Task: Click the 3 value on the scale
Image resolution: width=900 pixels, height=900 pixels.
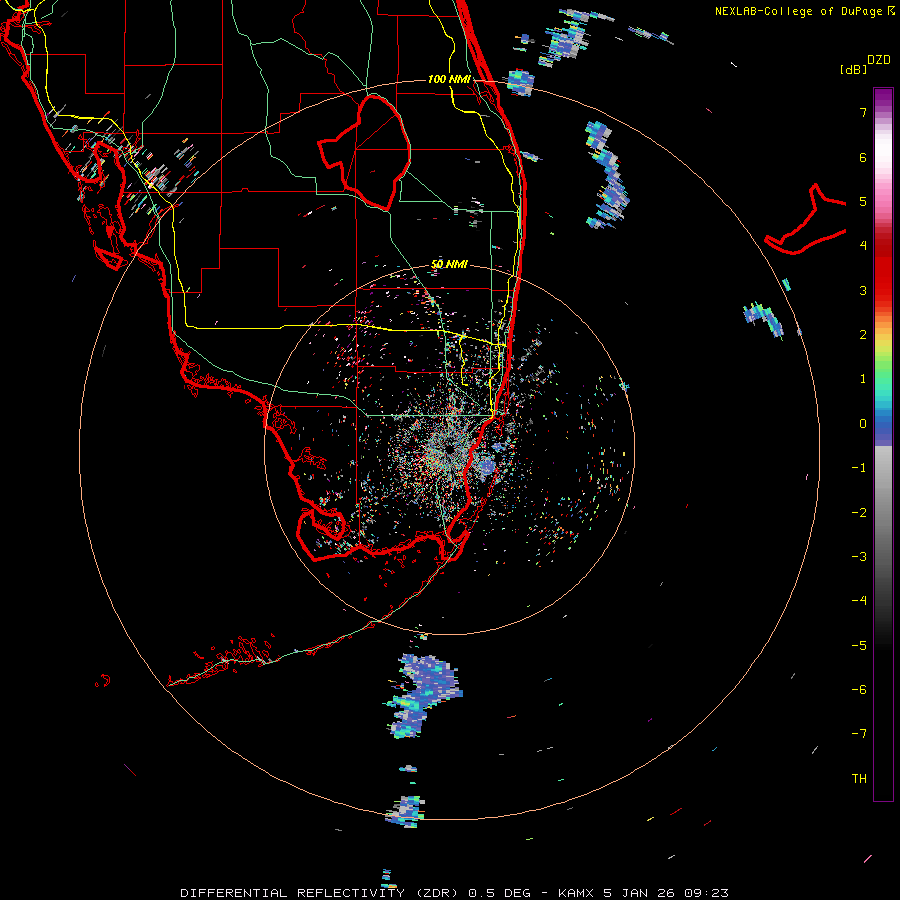Action: pyautogui.click(x=863, y=290)
